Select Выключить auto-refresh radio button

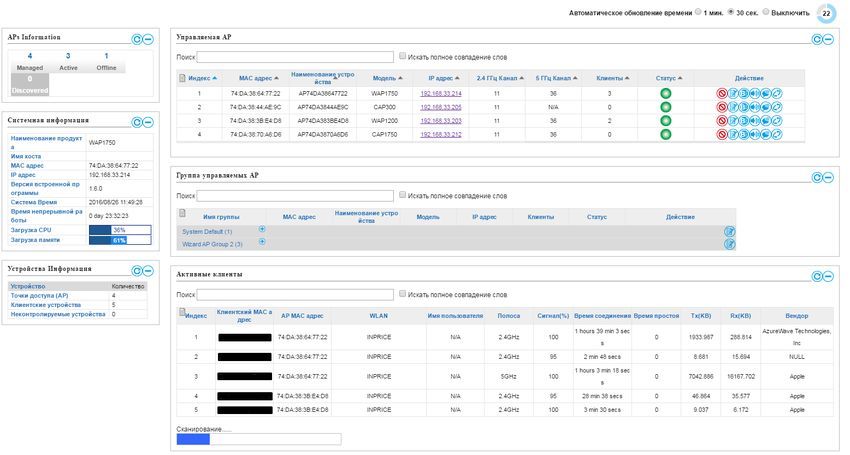click(765, 11)
